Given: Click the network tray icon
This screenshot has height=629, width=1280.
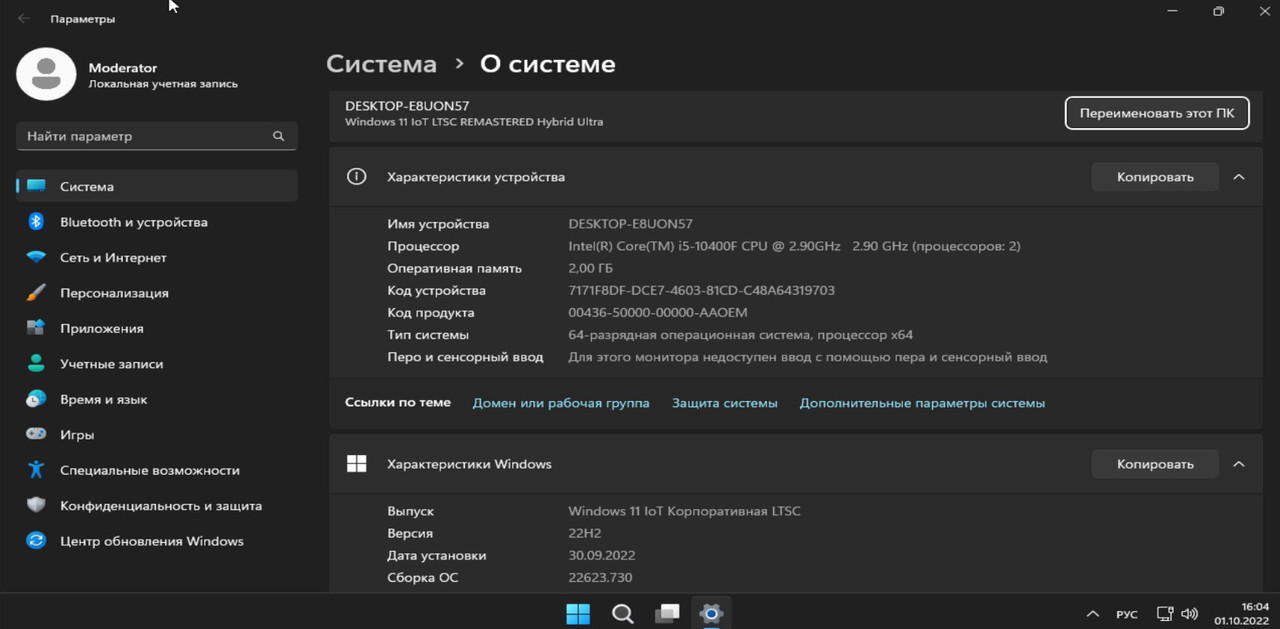Looking at the screenshot, I should 1165,614.
